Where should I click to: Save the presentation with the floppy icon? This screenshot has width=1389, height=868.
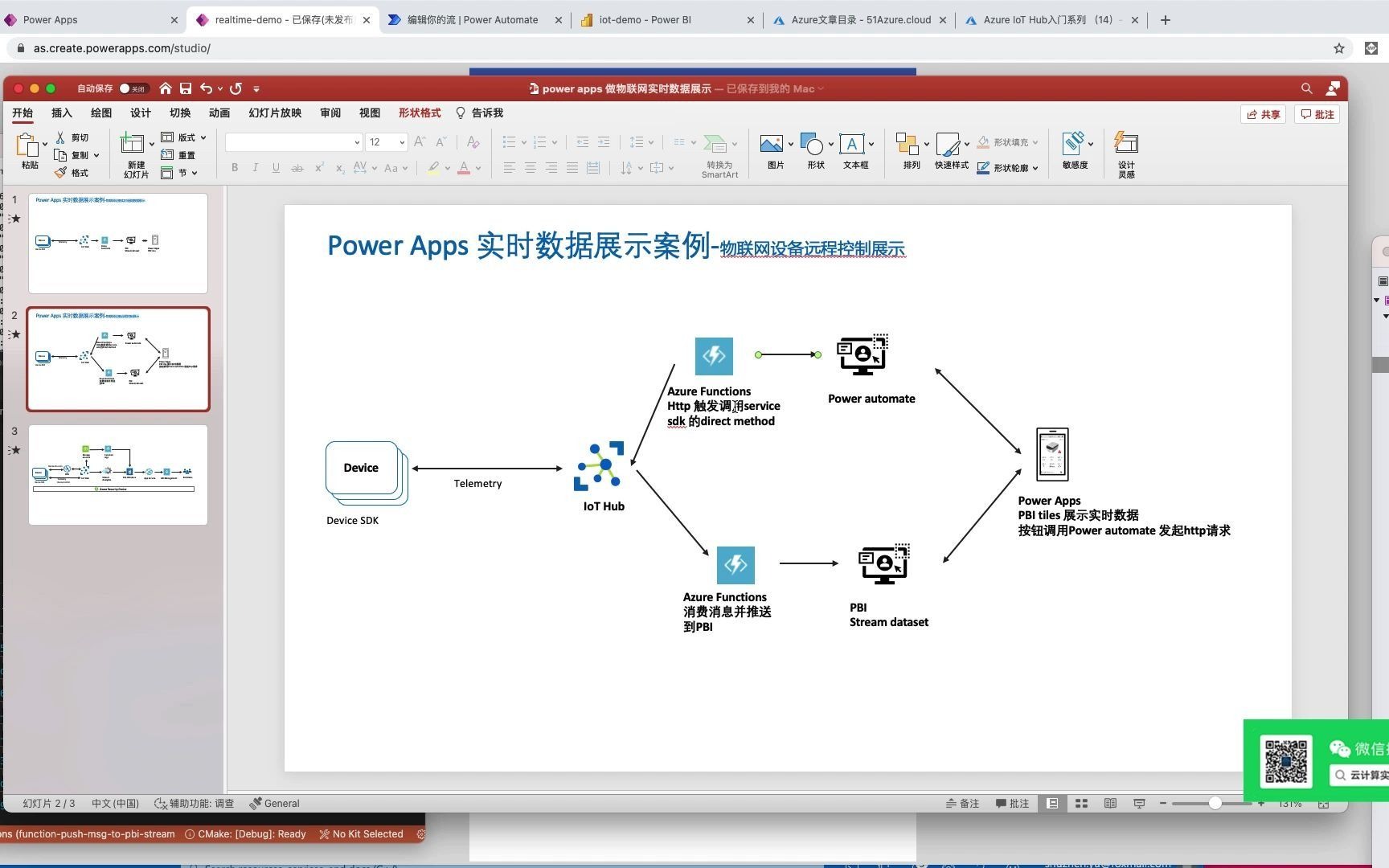coord(186,88)
